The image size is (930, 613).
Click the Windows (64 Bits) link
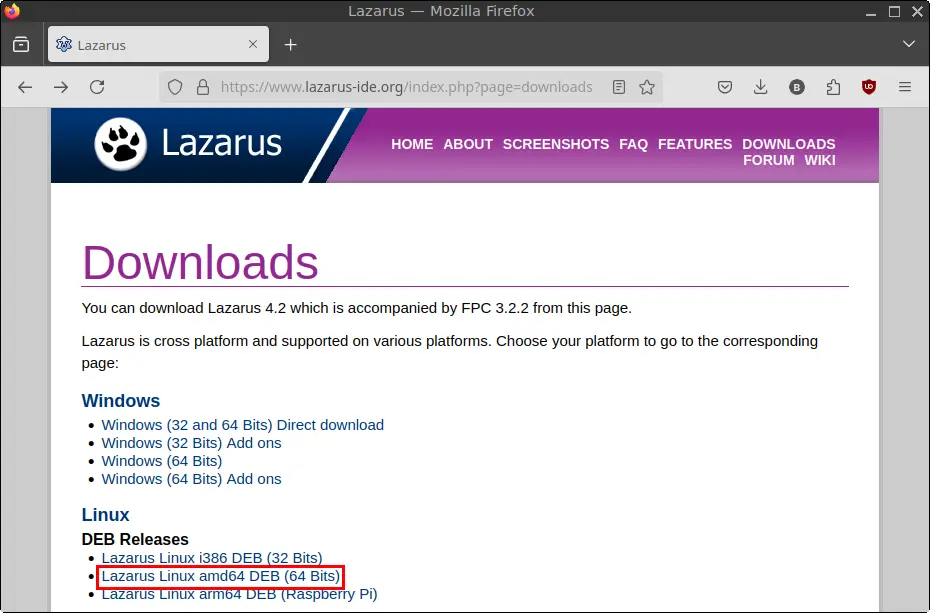(x=162, y=461)
